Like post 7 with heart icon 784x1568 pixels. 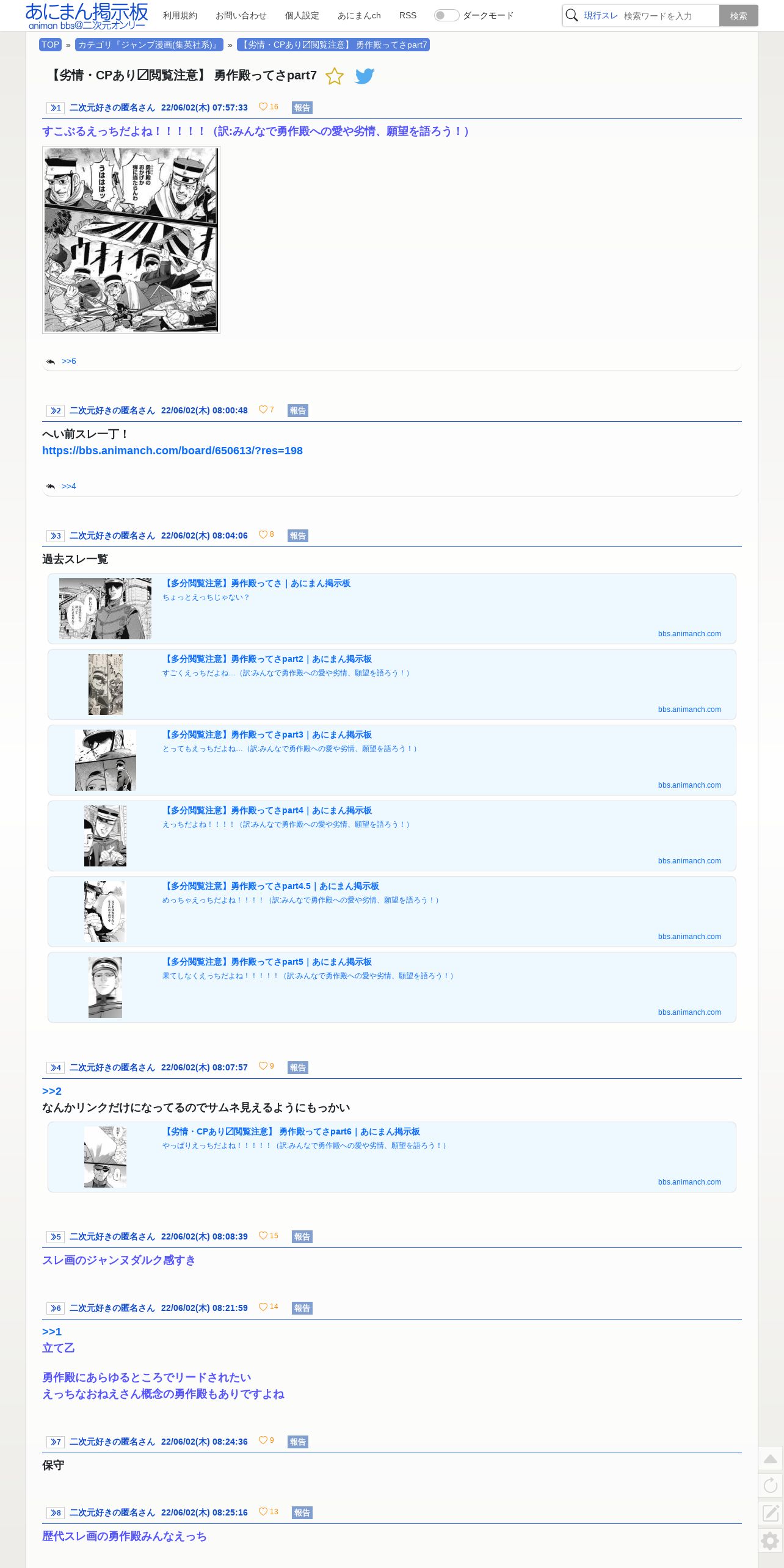(x=263, y=1441)
